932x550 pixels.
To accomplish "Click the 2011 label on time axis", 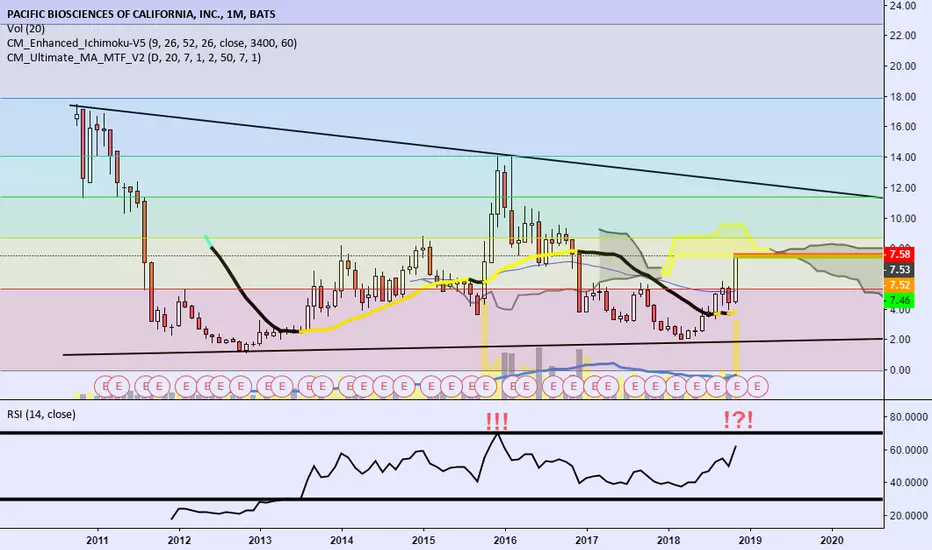I will pyautogui.click(x=97, y=540).
